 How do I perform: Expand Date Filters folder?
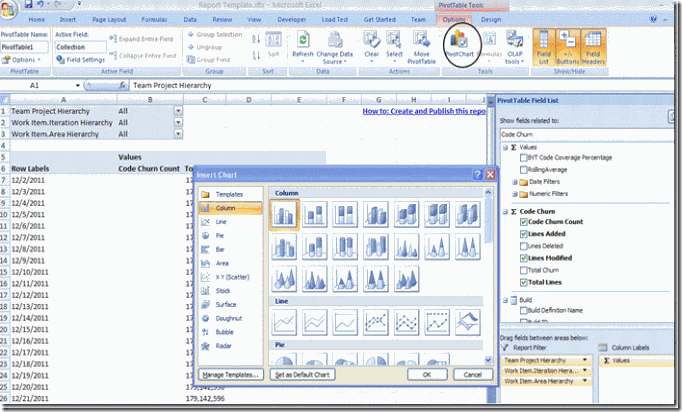click(515, 182)
